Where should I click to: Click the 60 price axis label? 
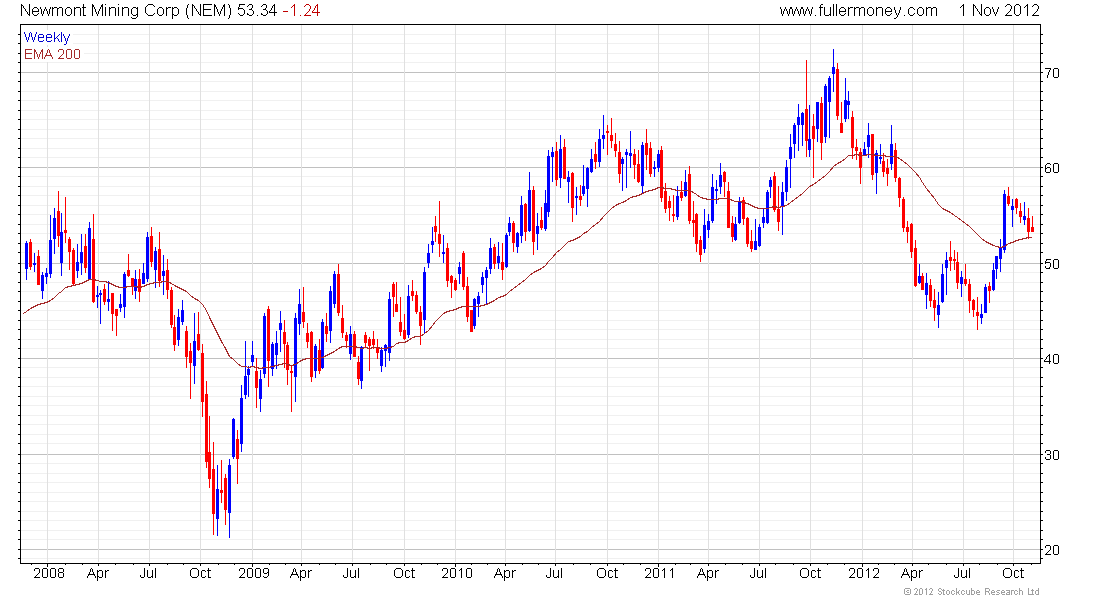(1052, 168)
